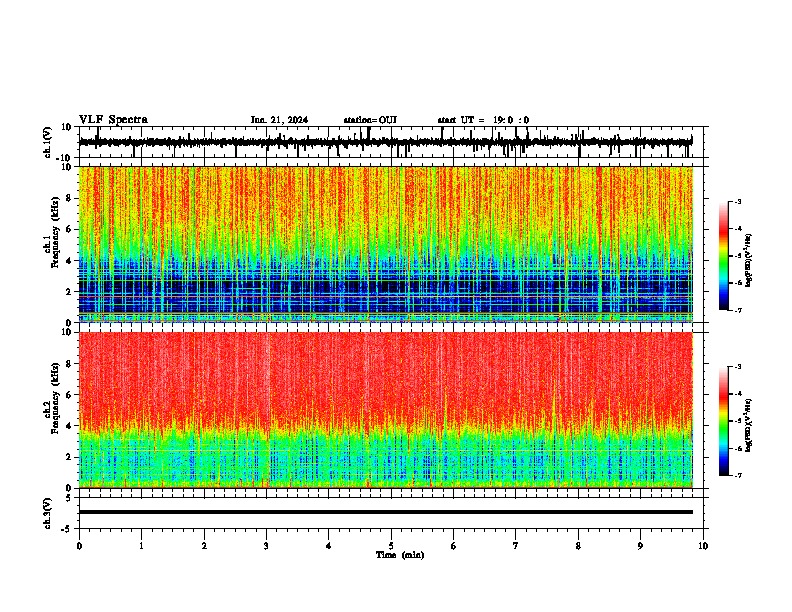792x612 pixels.
Task: Click the "ch.3(V)" axis label
Action: [x=48, y=513]
